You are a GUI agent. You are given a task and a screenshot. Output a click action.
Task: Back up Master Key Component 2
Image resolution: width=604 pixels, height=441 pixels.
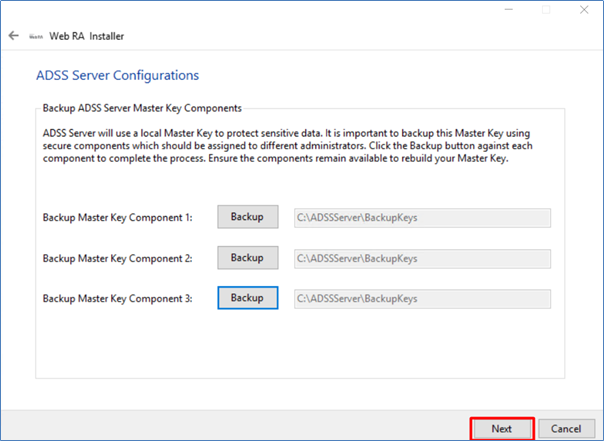pos(248,258)
